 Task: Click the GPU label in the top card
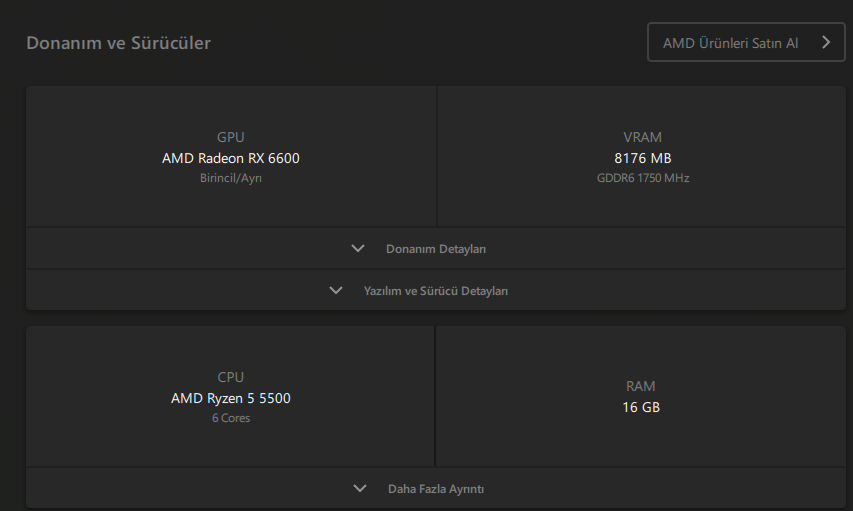(231, 137)
